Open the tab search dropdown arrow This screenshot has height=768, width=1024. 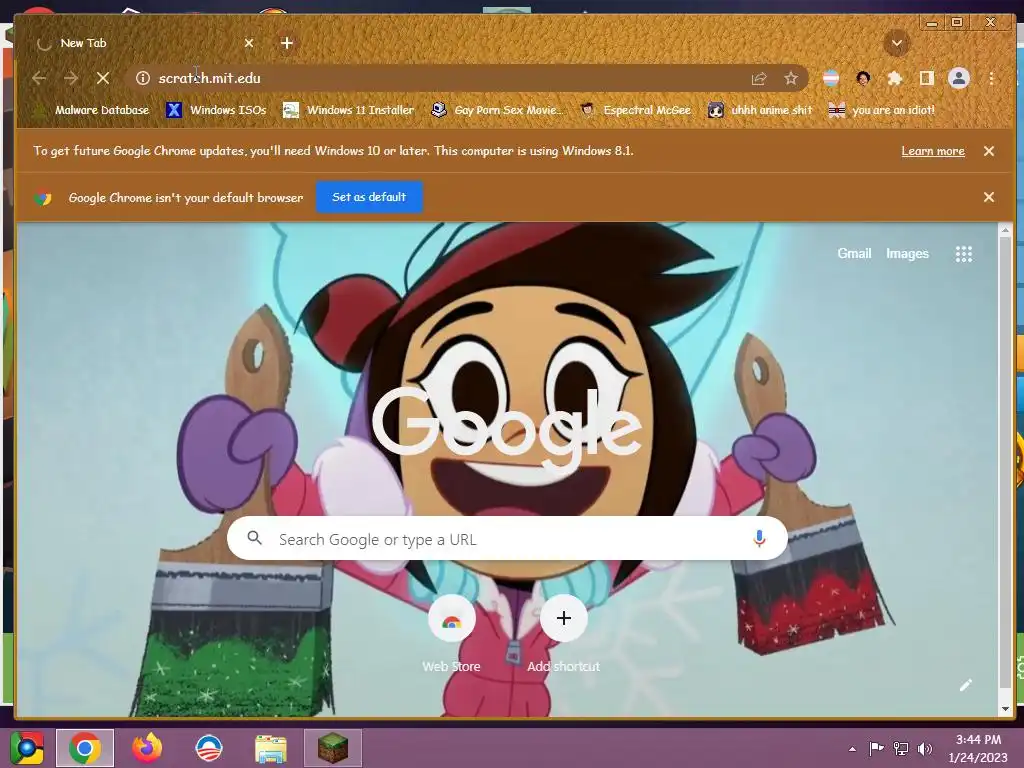pos(897,44)
